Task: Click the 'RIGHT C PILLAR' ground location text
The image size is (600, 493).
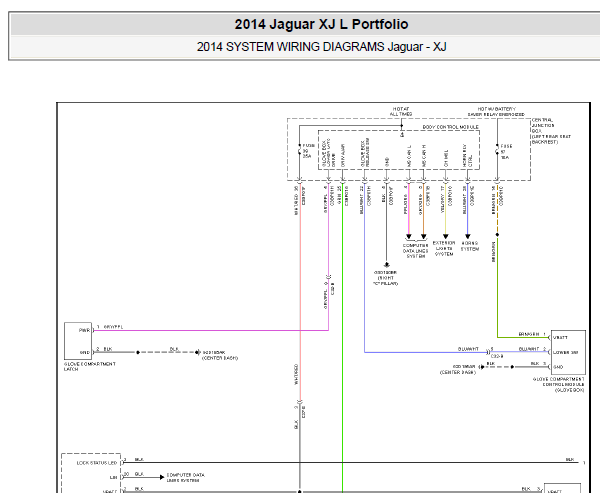Action: (385, 281)
